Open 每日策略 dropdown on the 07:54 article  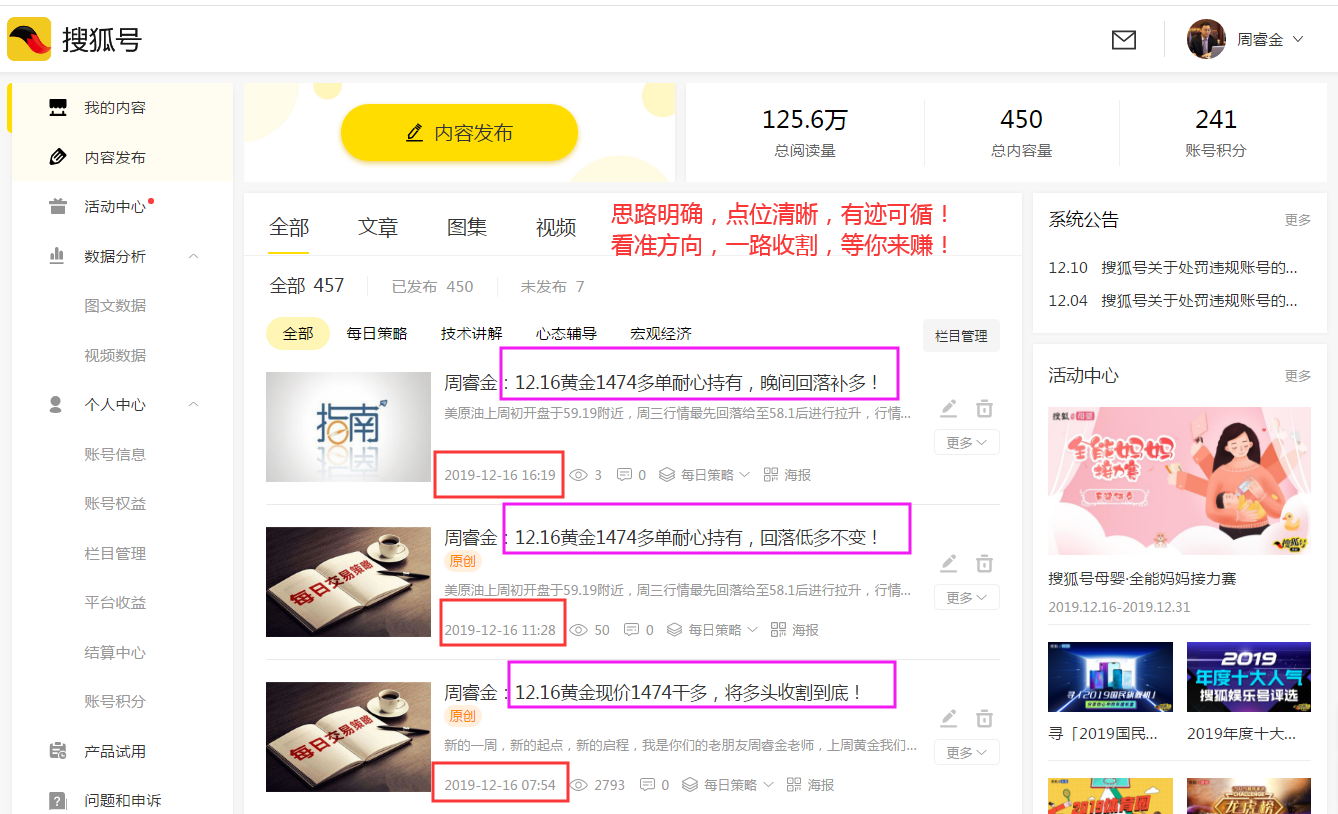(x=728, y=785)
